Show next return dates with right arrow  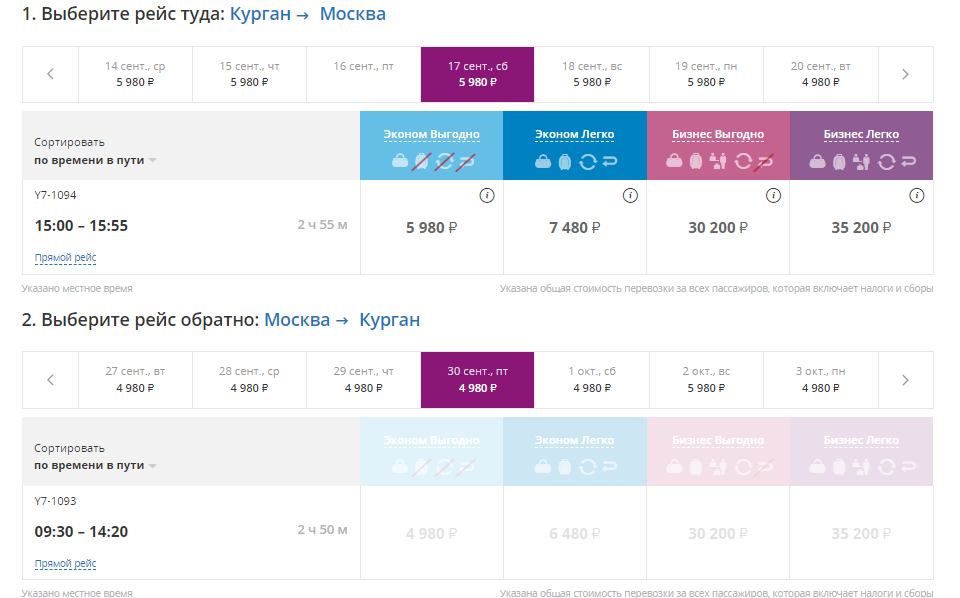point(905,380)
